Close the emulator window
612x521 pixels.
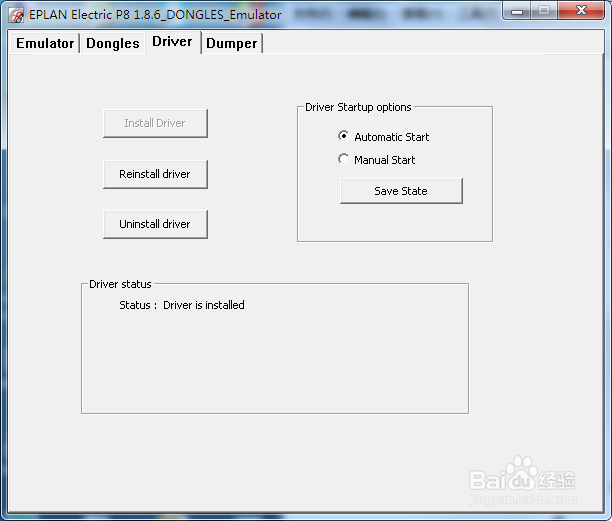click(x=581, y=11)
